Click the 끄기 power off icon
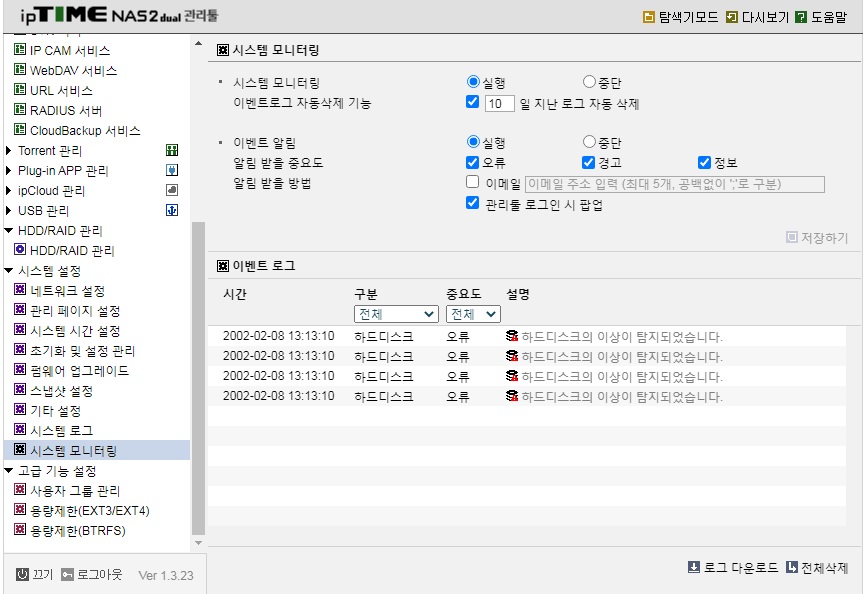This screenshot has height=594, width=864. coord(22,574)
